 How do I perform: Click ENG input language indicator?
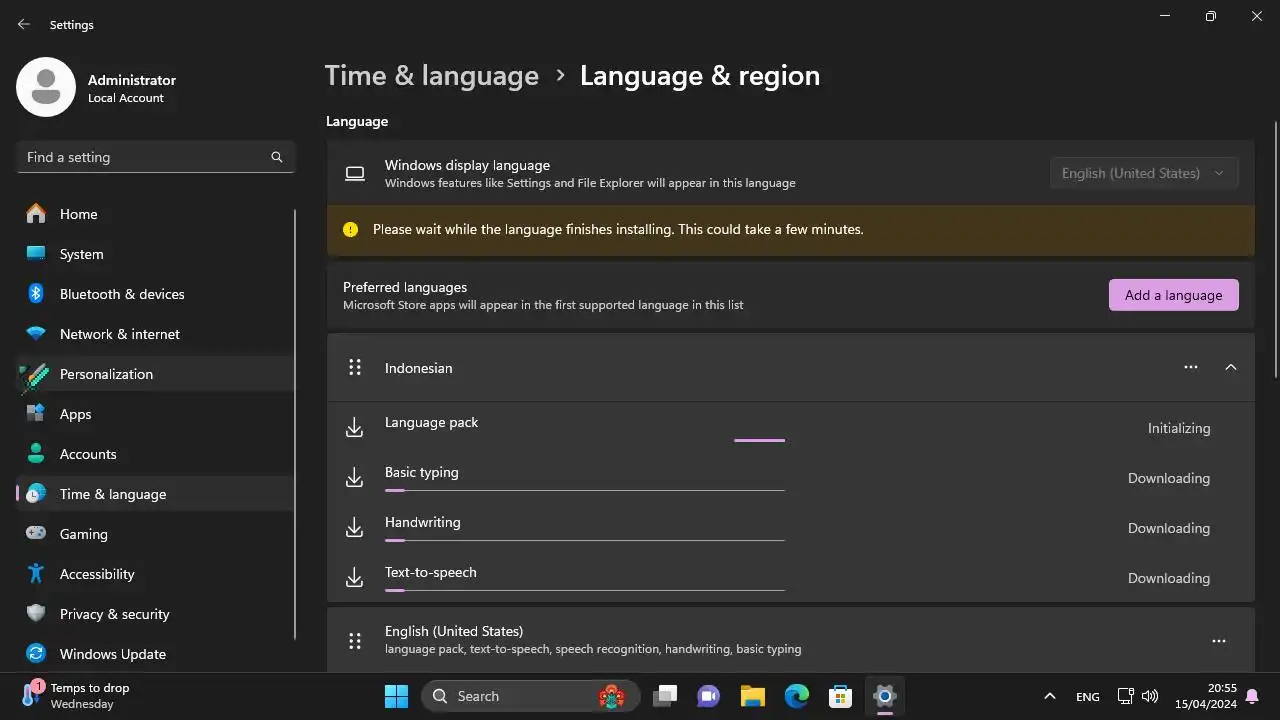(x=1088, y=696)
